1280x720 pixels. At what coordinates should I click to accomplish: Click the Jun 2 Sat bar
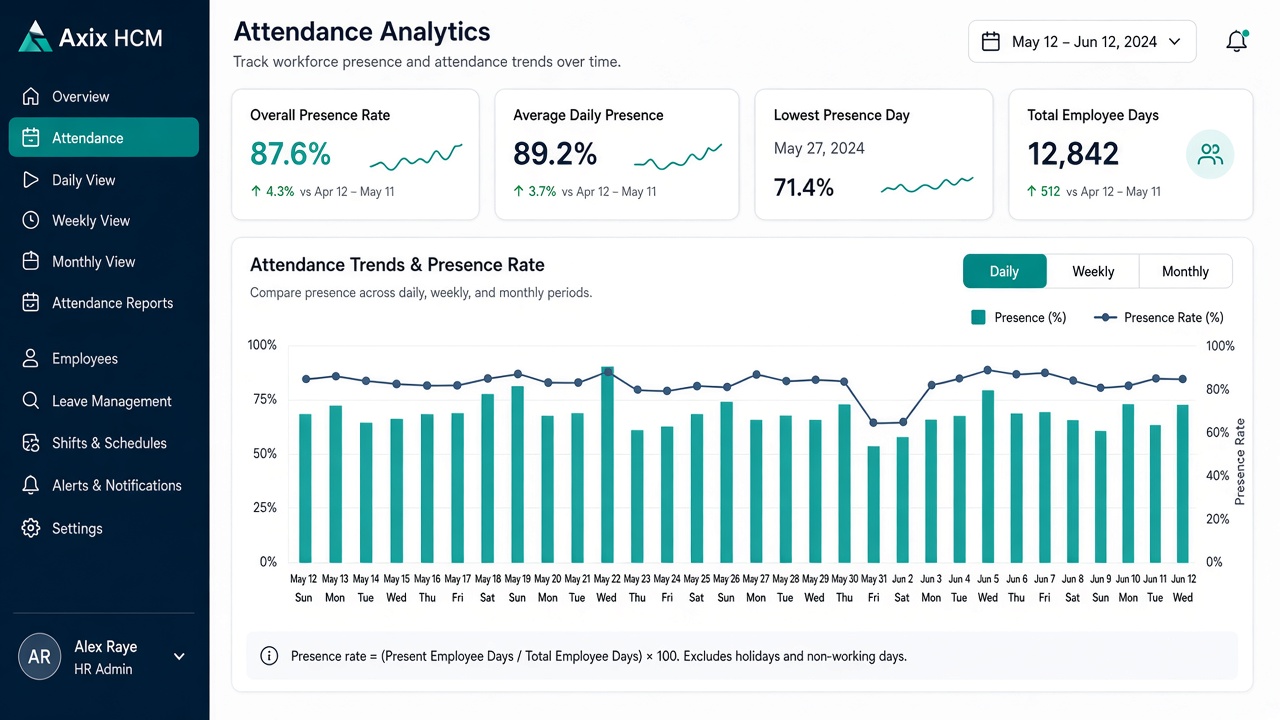pos(902,499)
